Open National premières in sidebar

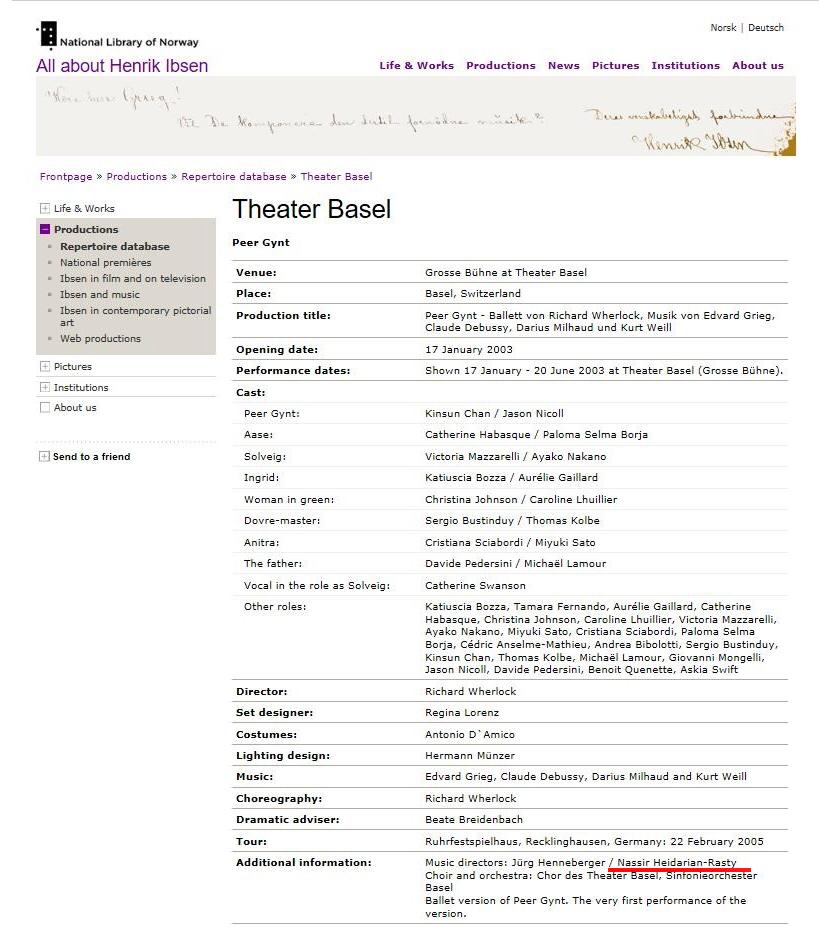105,263
